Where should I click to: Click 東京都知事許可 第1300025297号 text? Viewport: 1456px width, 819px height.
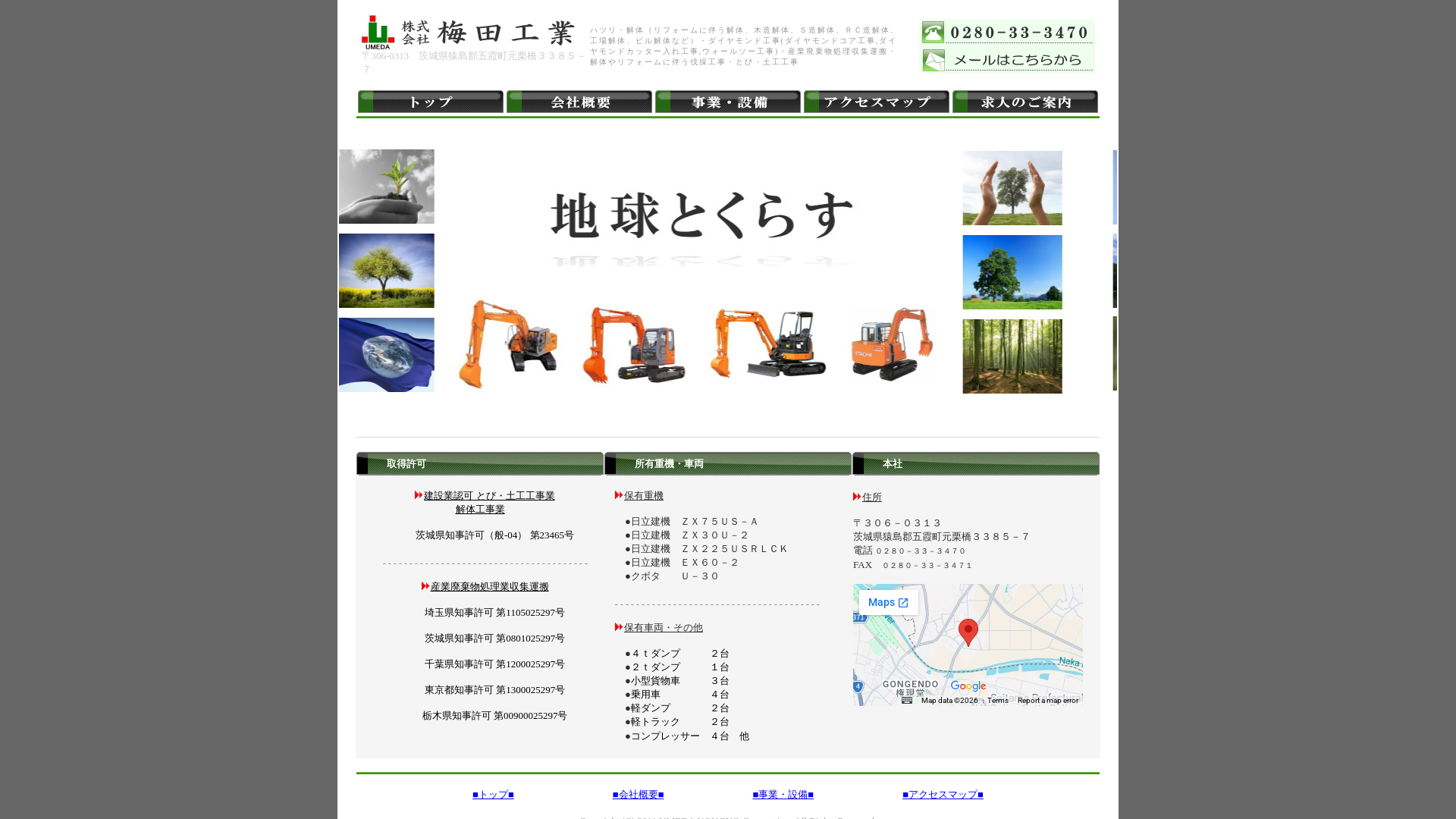494,690
